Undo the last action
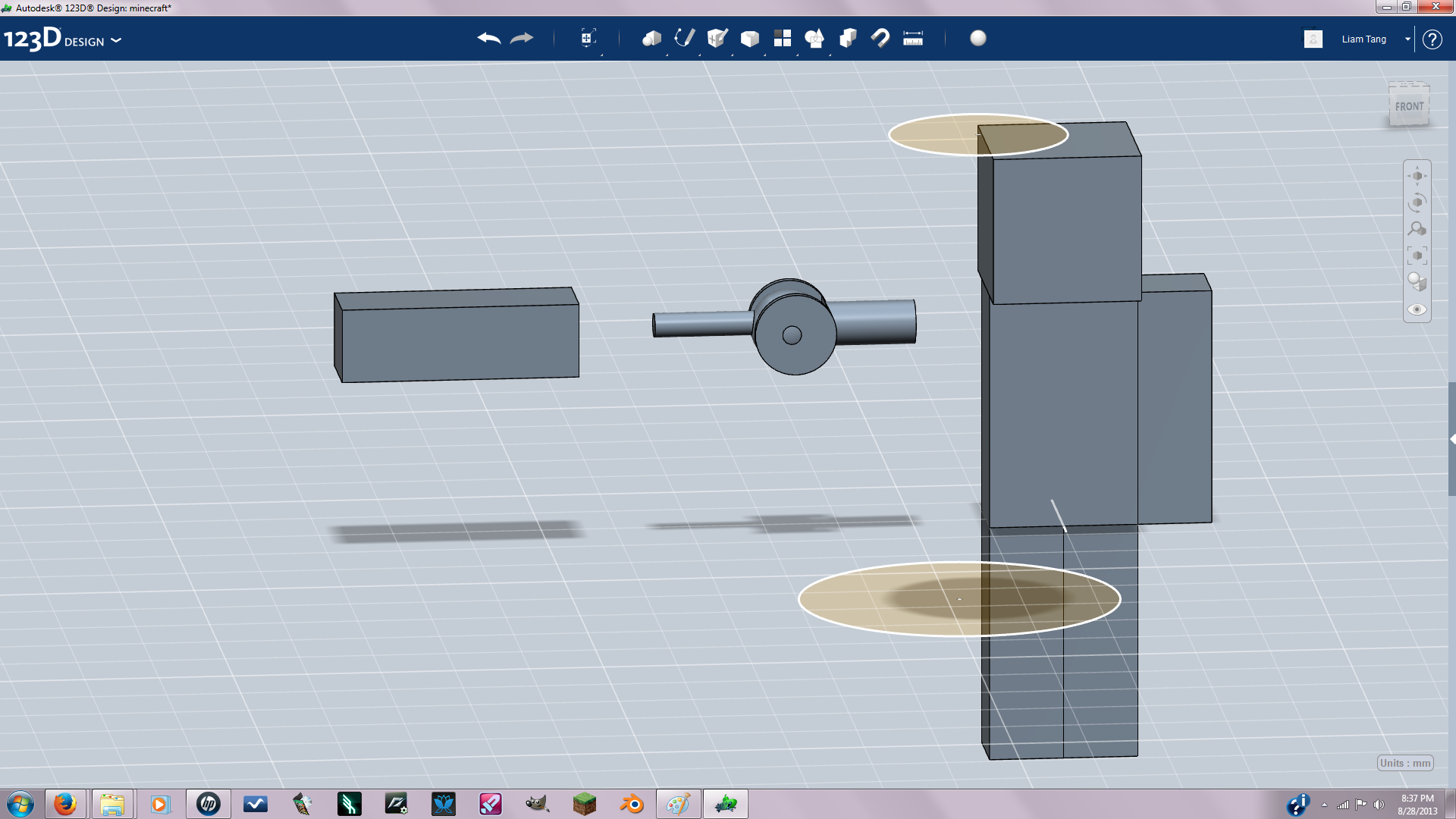This screenshot has width=1456, height=819. click(489, 38)
